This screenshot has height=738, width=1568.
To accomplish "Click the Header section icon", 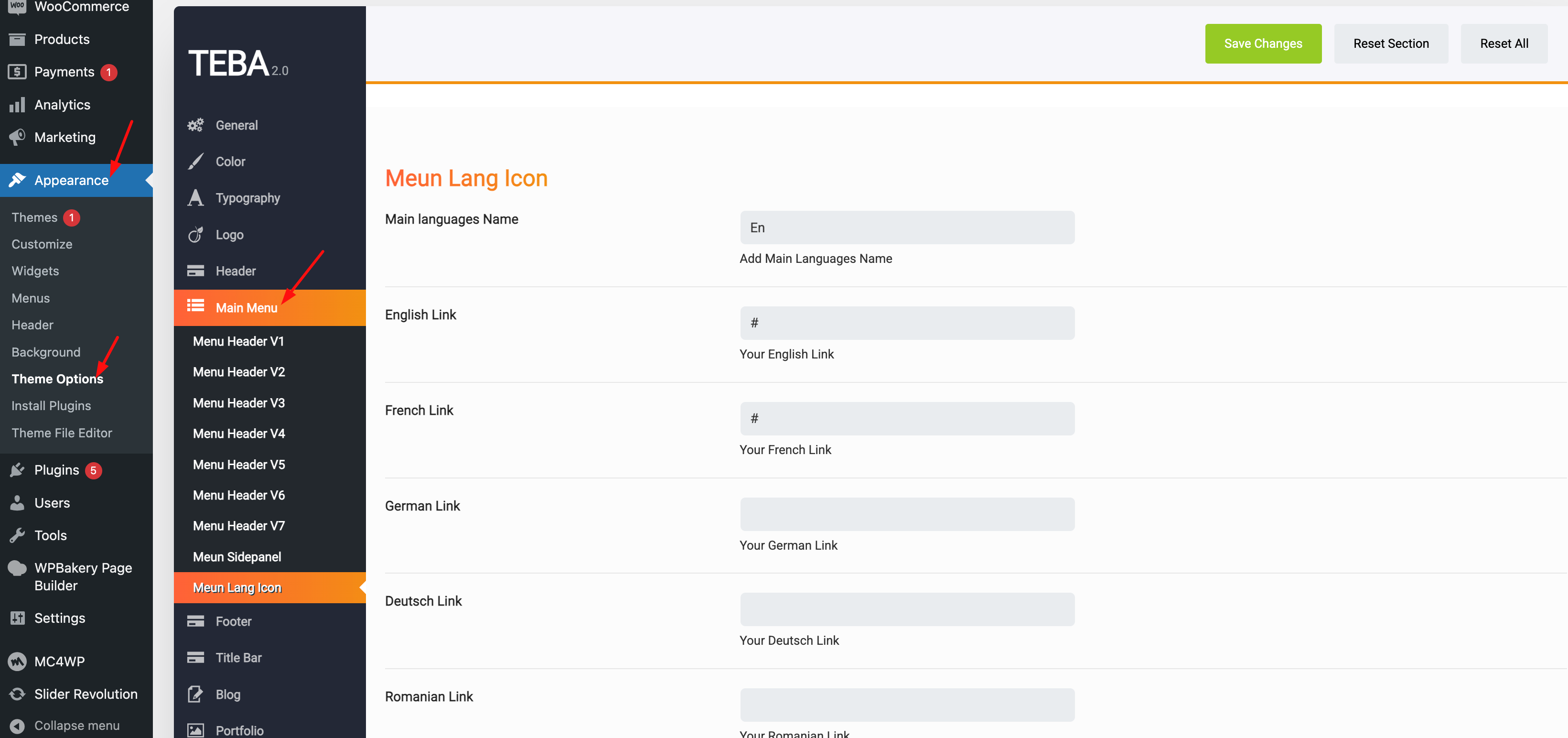I will point(195,271).
